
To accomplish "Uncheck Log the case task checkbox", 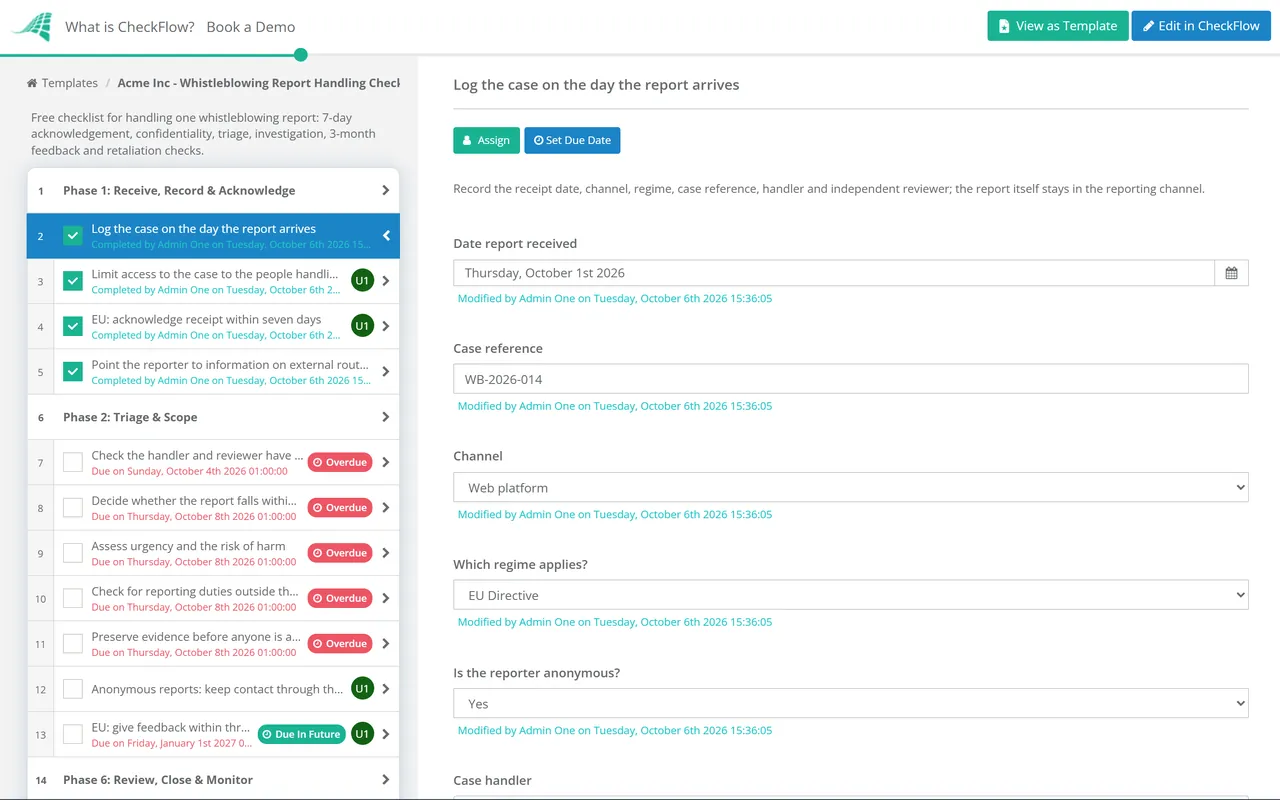I will (x=73, y=236).
